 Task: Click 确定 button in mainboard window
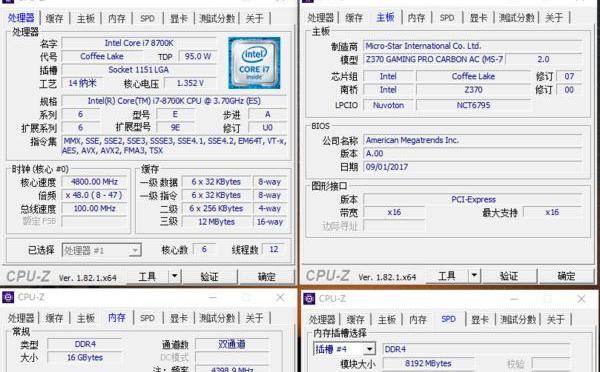tap(566, 276)
